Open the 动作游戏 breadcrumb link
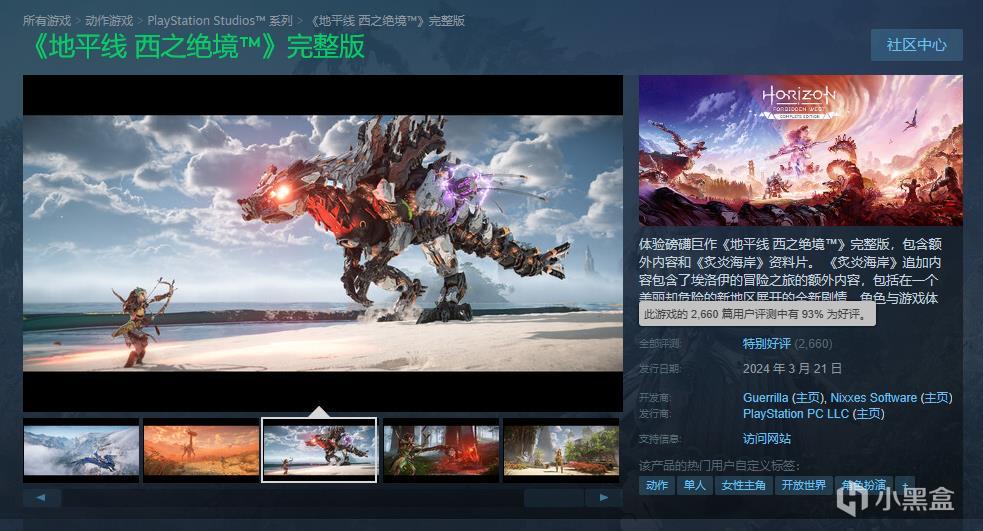 tap(109, 21)
